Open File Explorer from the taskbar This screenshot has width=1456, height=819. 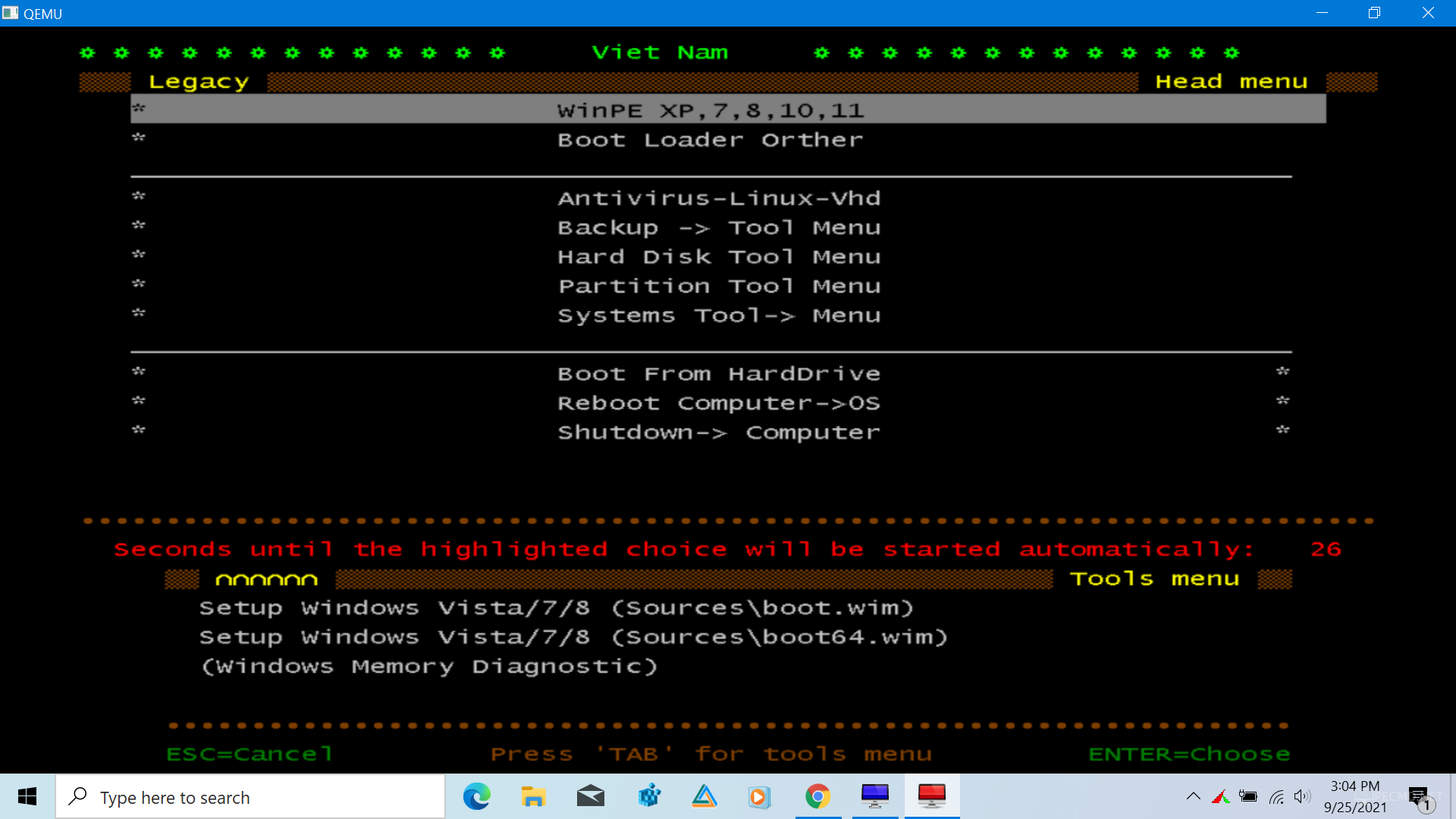click(x=533, y=796)
